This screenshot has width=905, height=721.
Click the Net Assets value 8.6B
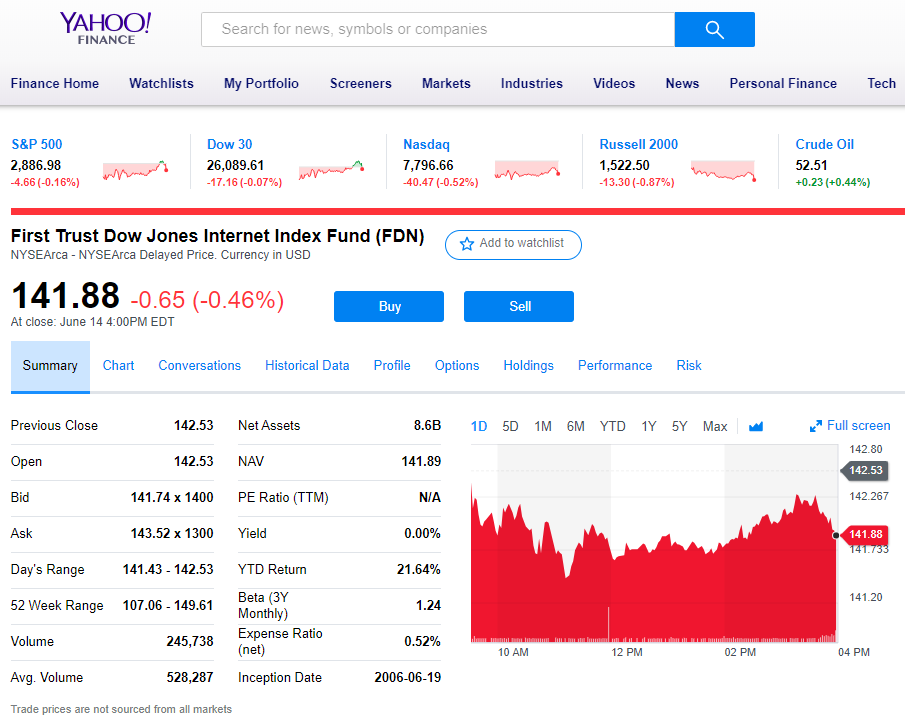427,425
